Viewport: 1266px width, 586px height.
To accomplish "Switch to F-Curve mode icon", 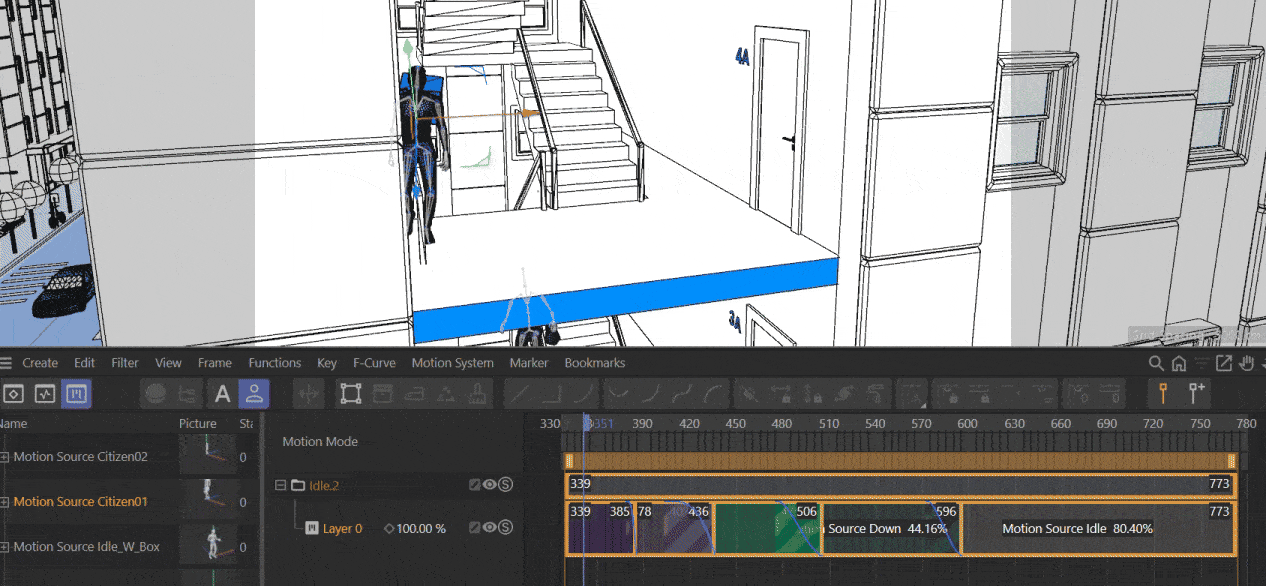I will [x=45, y=394].
